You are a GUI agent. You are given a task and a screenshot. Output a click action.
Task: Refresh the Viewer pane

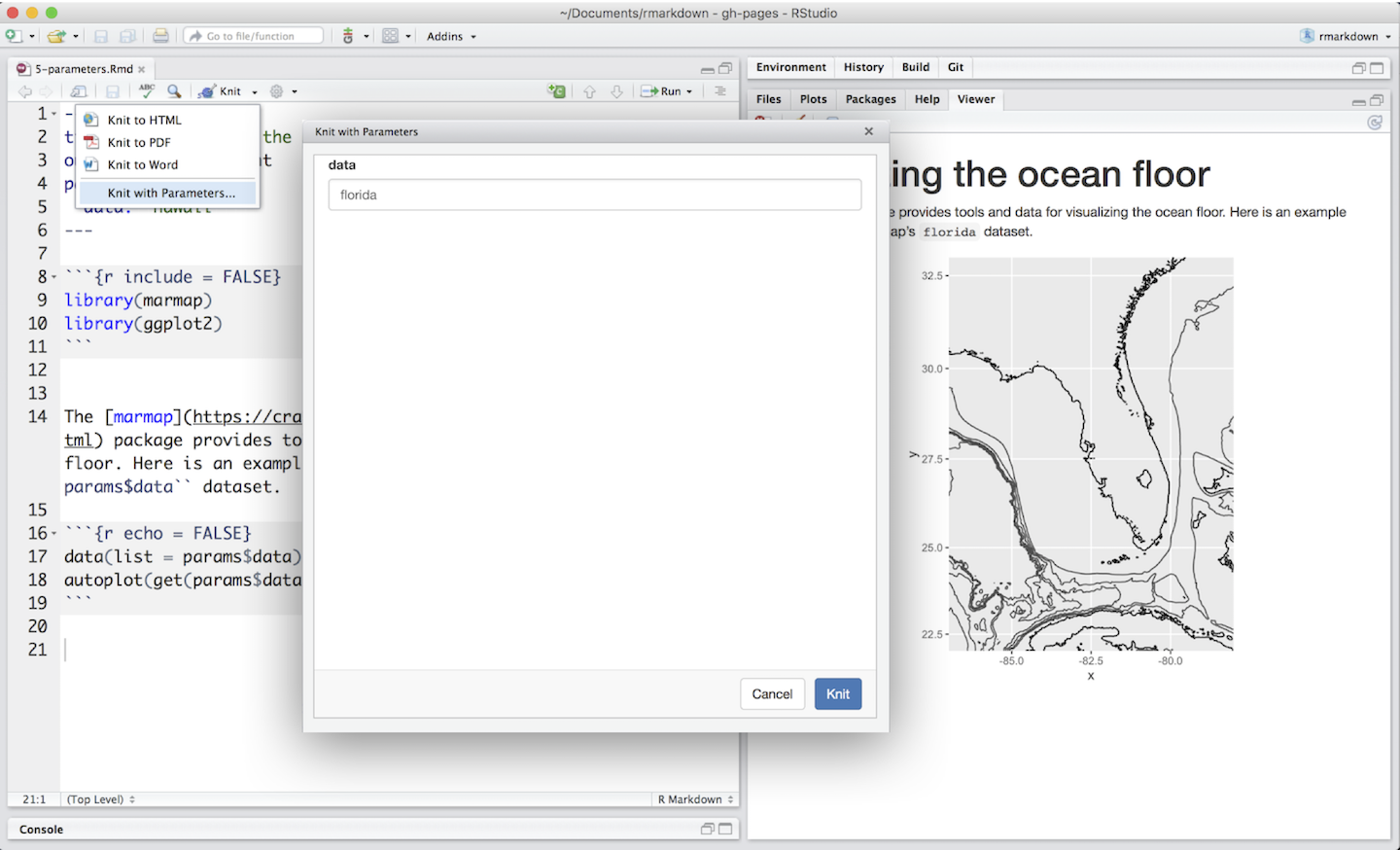(x=1375, y=123)
